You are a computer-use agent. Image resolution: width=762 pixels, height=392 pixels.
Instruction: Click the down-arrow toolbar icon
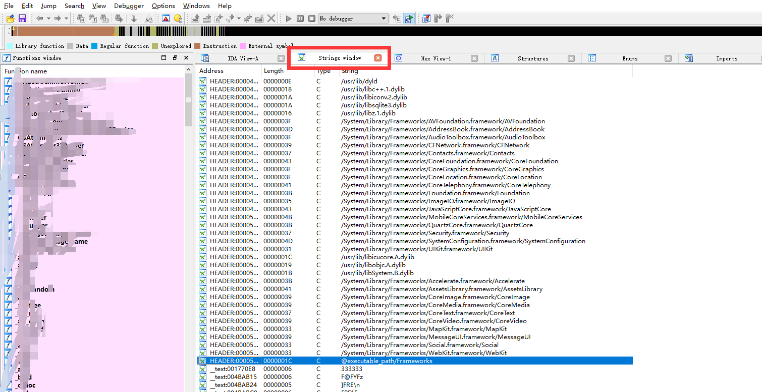(134, 18)
